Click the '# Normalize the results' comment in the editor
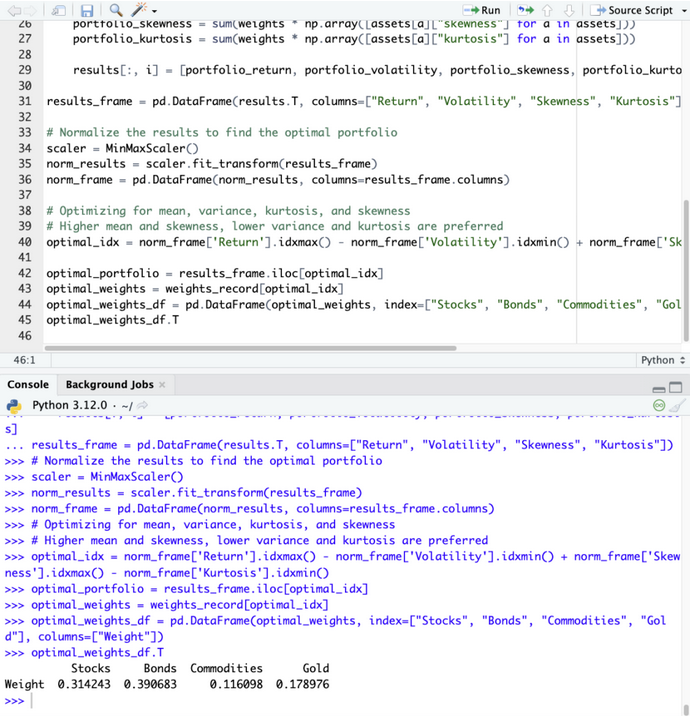The height and width of the screenshot is (716, 690). click(x=222, y=132)
